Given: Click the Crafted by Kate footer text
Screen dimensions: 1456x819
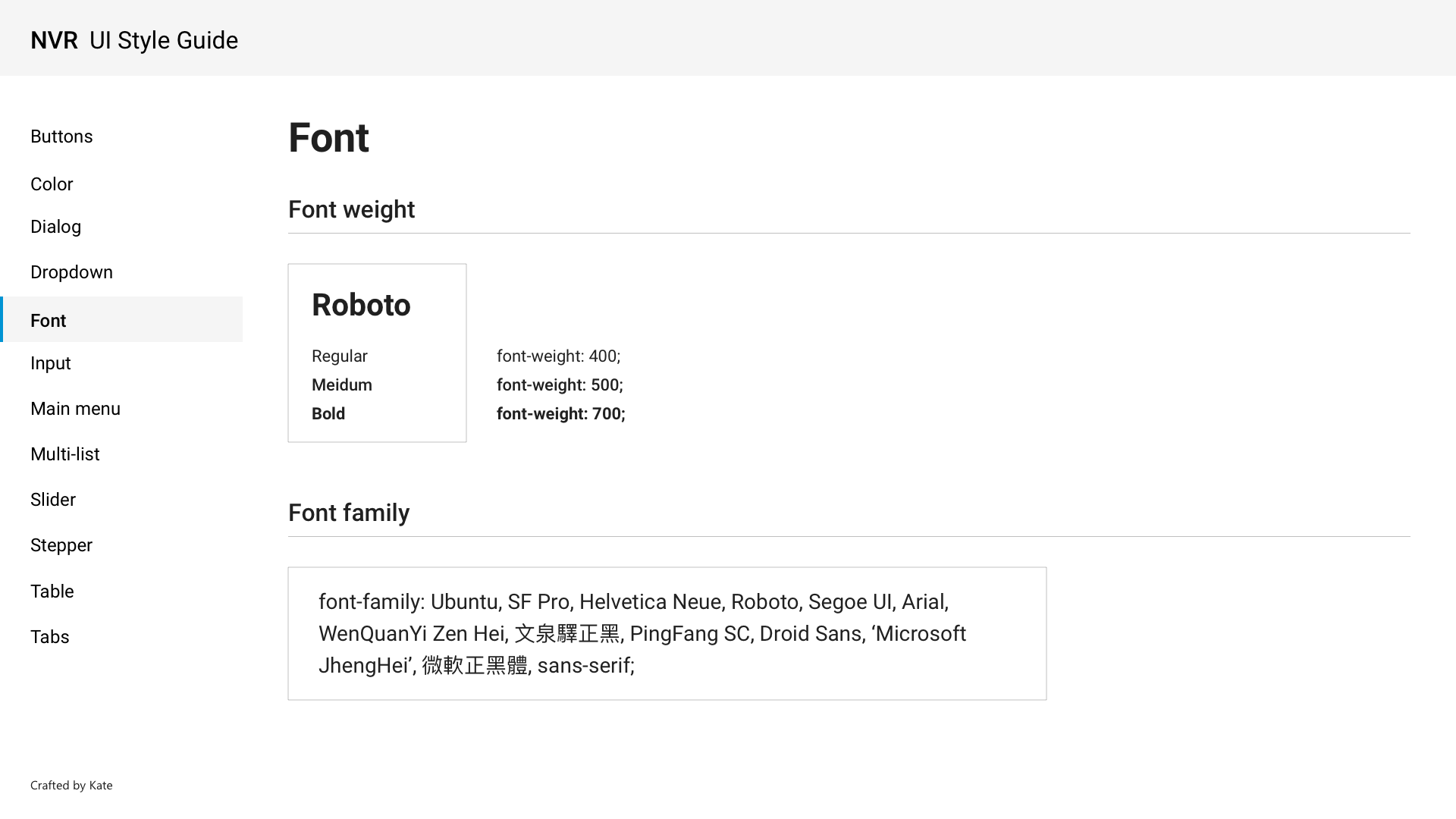Looking at the screenshot, I should [71, 786].
